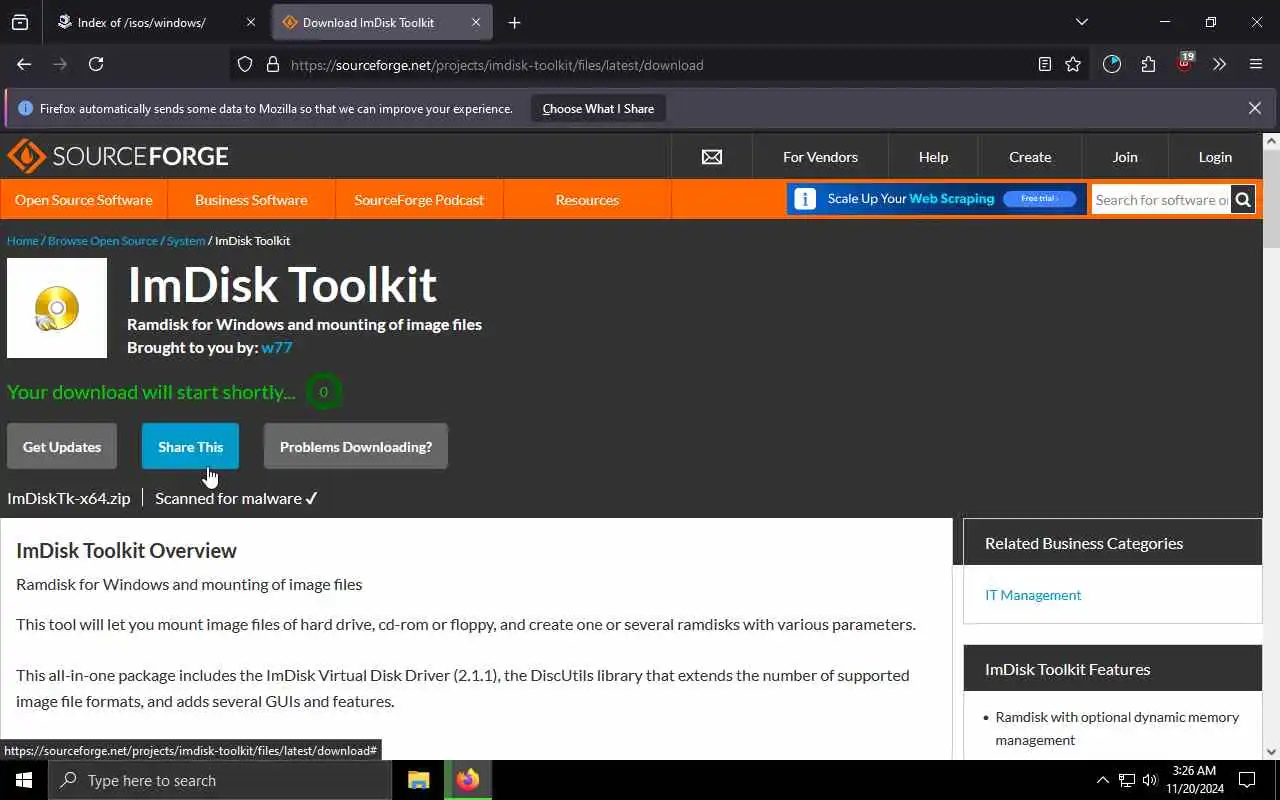Go to the SourceForge home logo

tap(118, 156)
